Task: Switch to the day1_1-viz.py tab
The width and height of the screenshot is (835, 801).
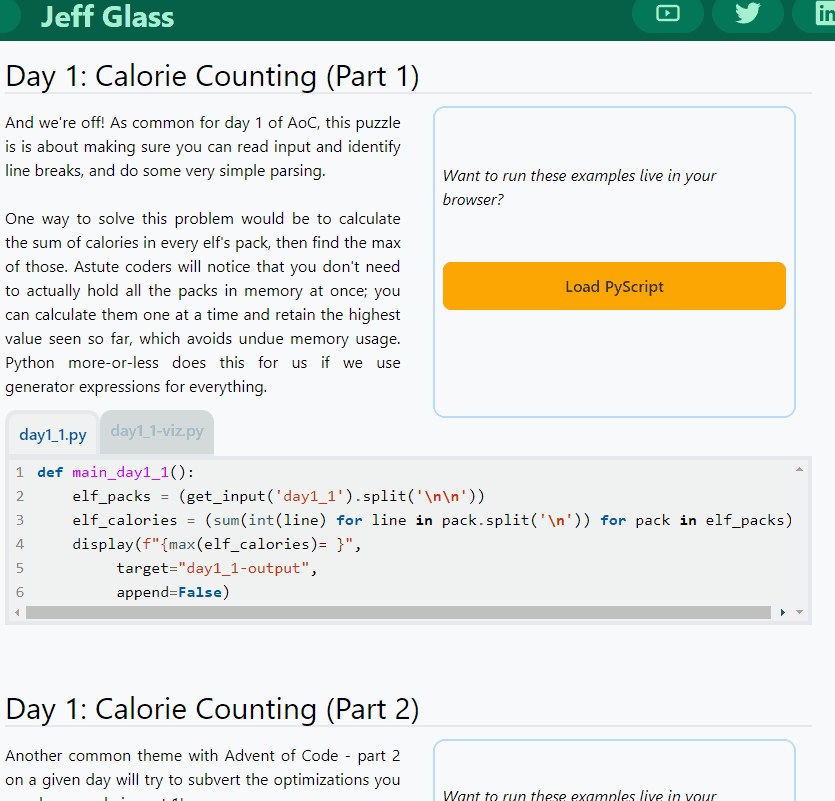Action: point(157,432)
